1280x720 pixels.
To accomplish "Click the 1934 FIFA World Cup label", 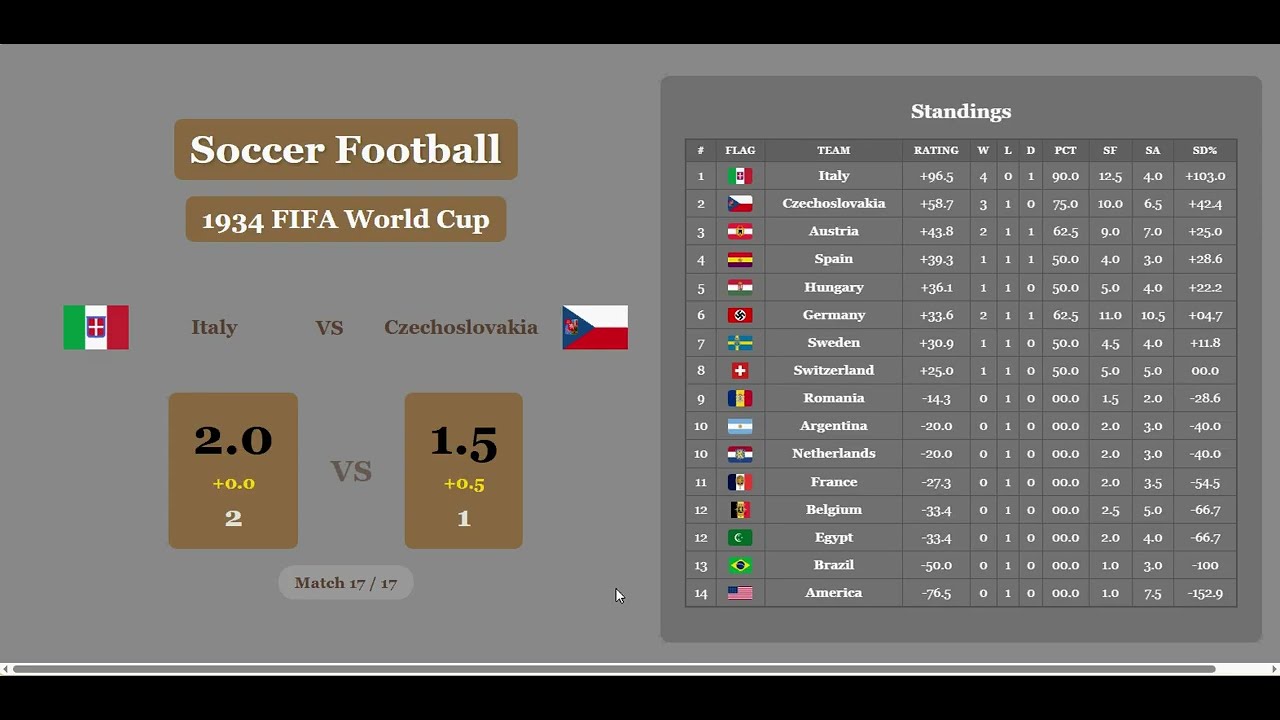I will click(346, 219).
